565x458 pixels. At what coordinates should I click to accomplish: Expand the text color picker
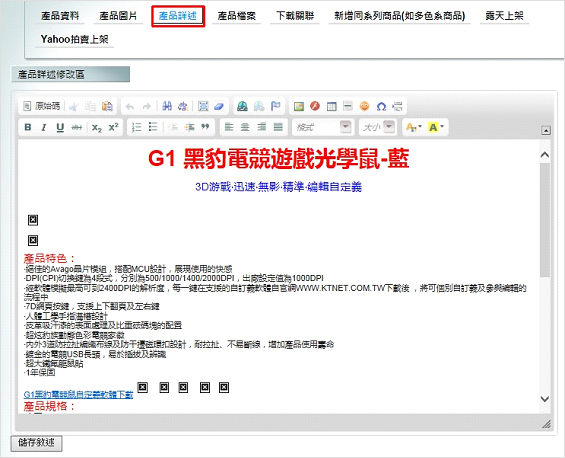414,127
